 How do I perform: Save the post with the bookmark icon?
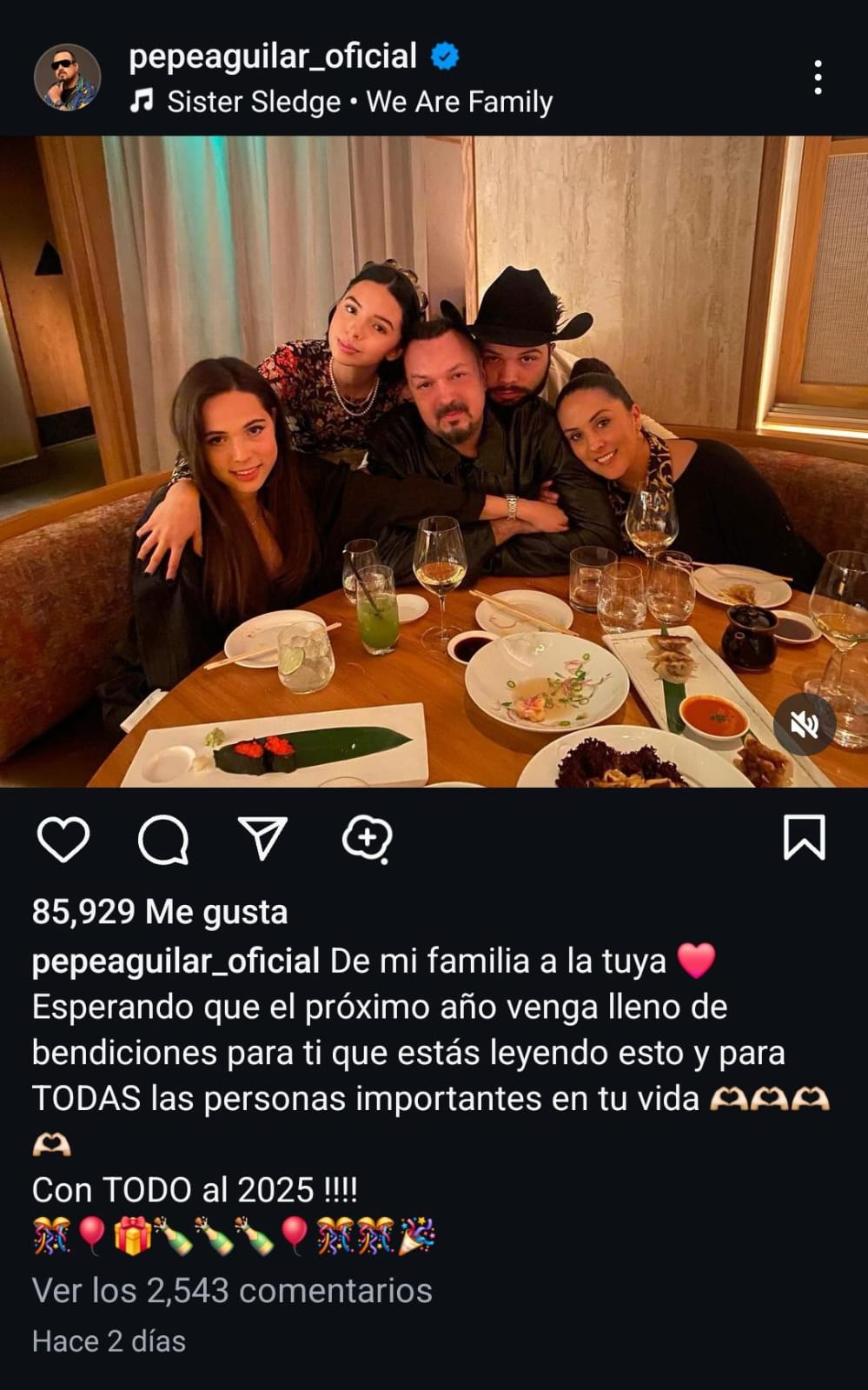click(x=805, y=838)
